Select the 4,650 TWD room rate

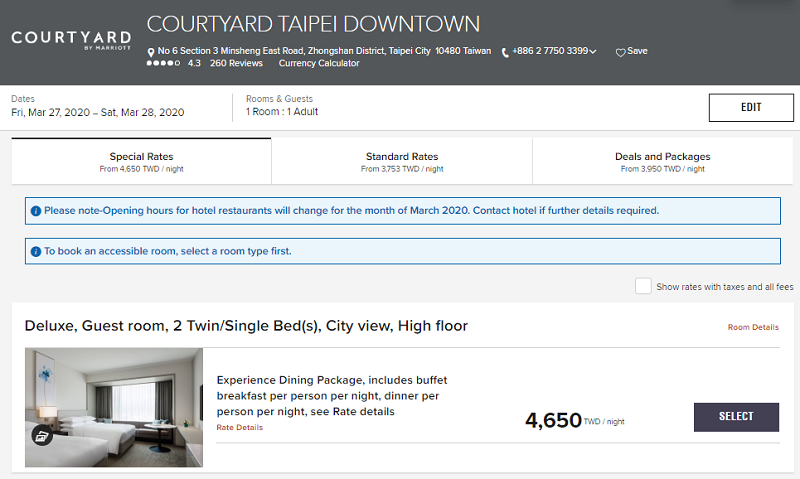coord(736,417)
